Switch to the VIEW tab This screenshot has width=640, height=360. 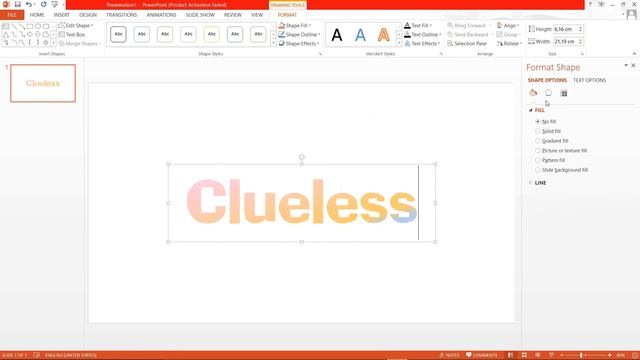click(x=257, y=15)
